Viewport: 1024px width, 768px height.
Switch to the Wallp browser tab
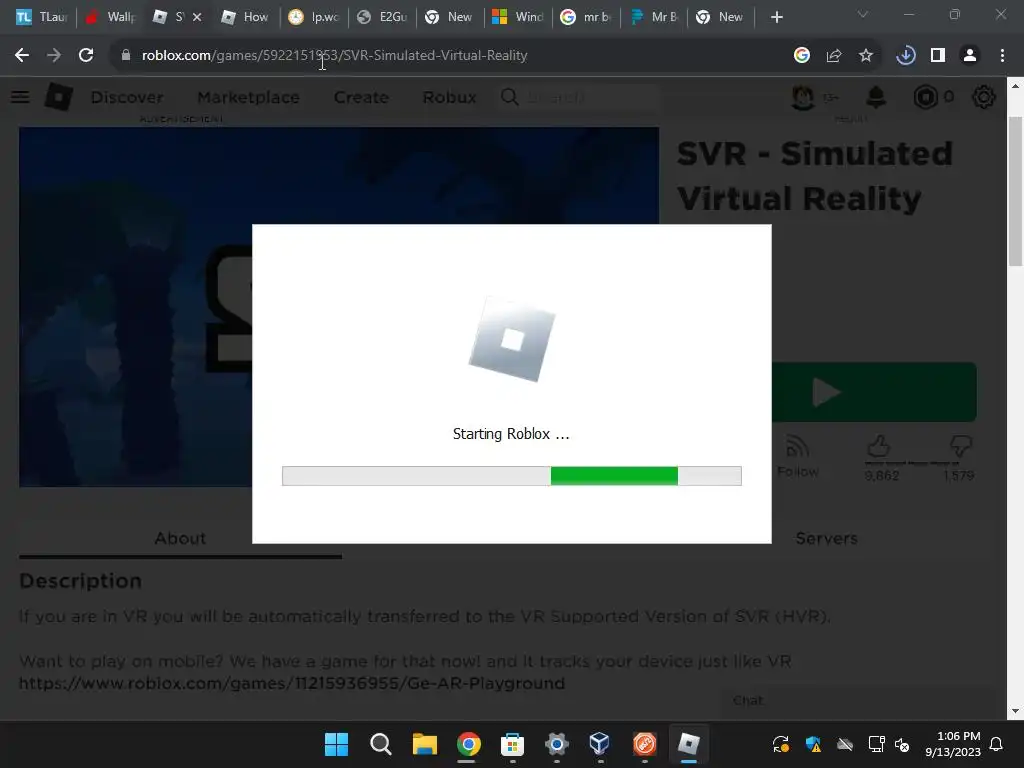(x=110, y=17)
